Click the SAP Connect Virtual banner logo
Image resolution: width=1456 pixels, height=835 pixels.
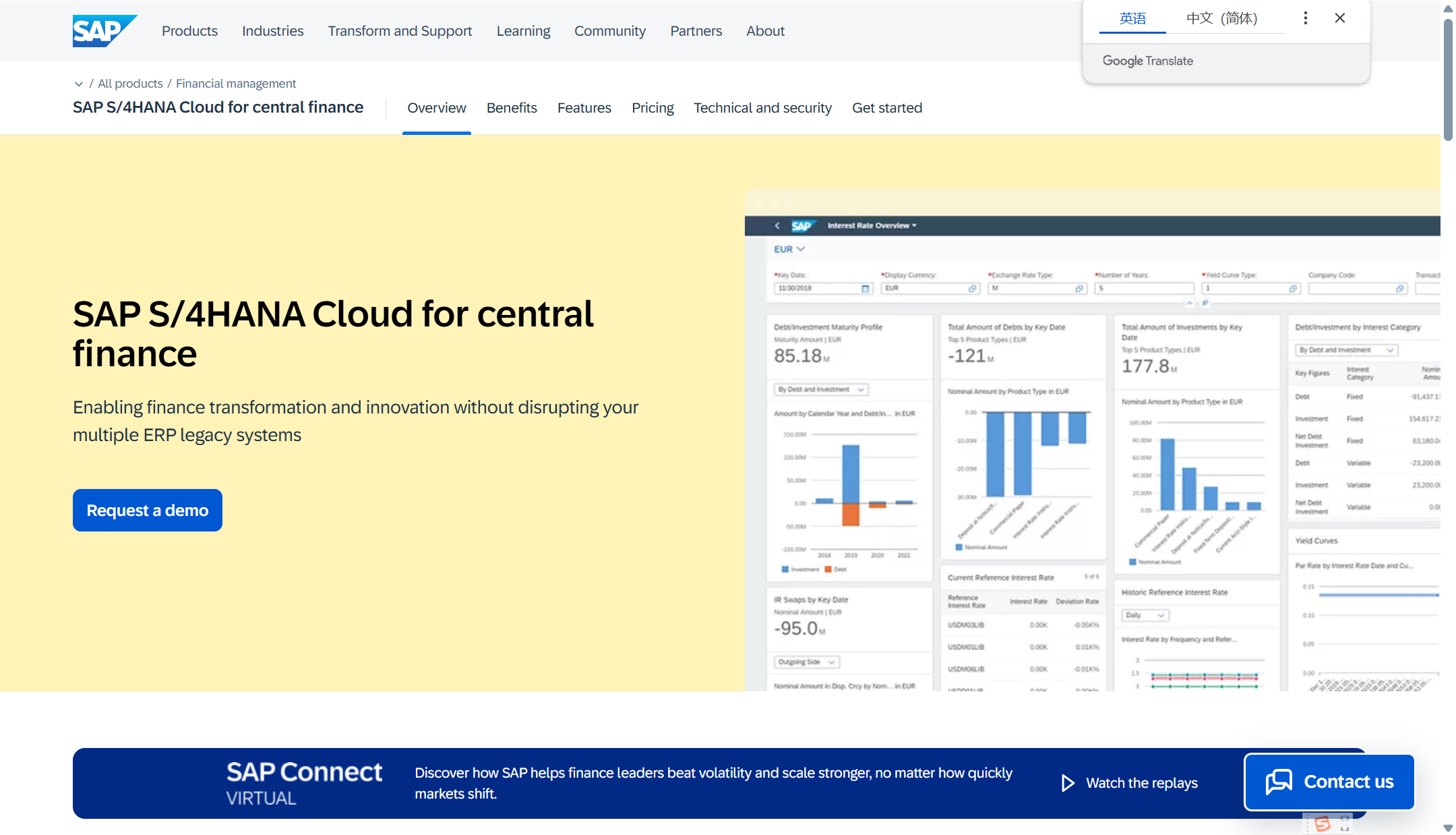pyautogui.click(x=304, y=783)
